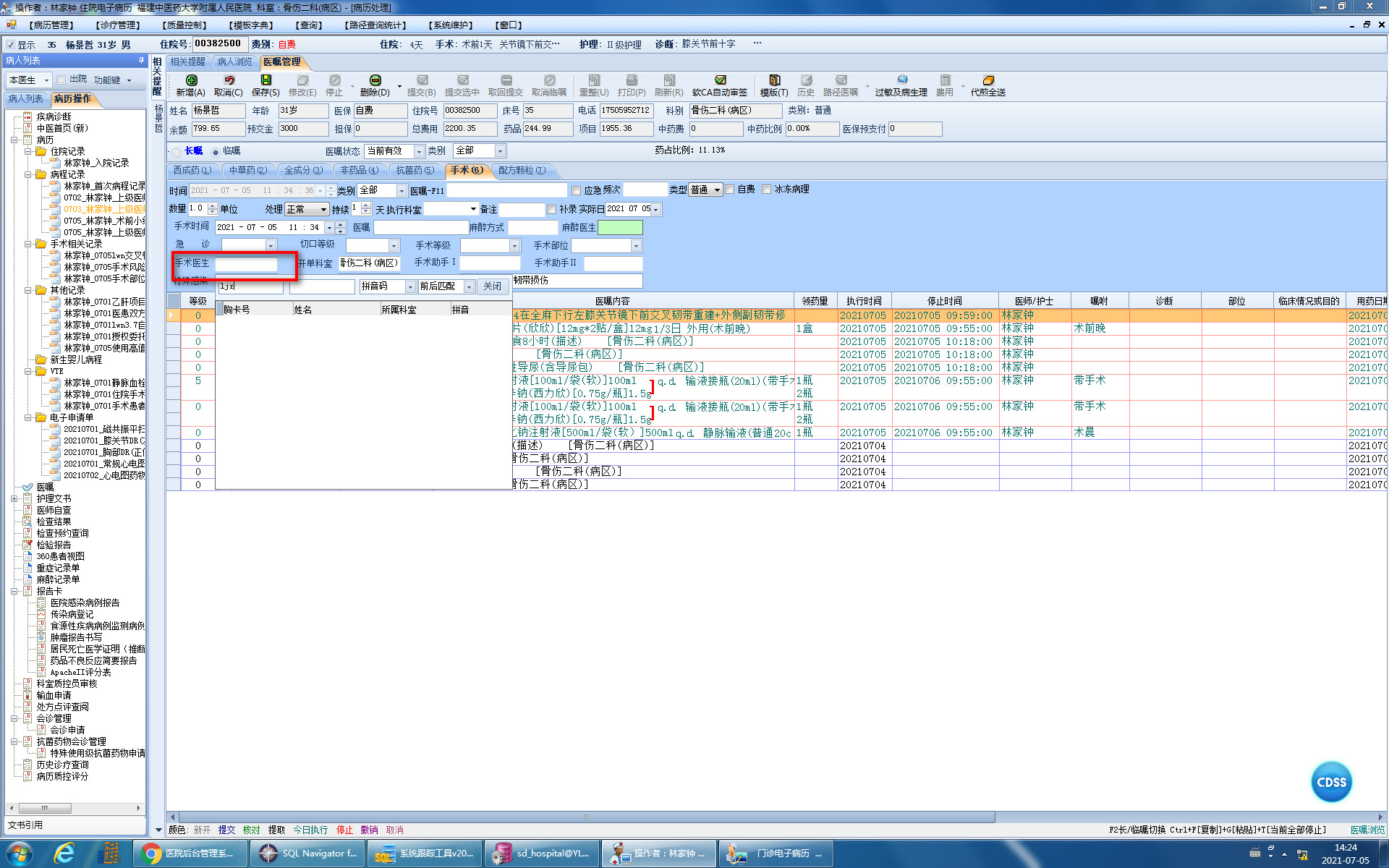Expand the 拼音码 search type dropdown
This screenshot has height=868, width=1389.
410,287
